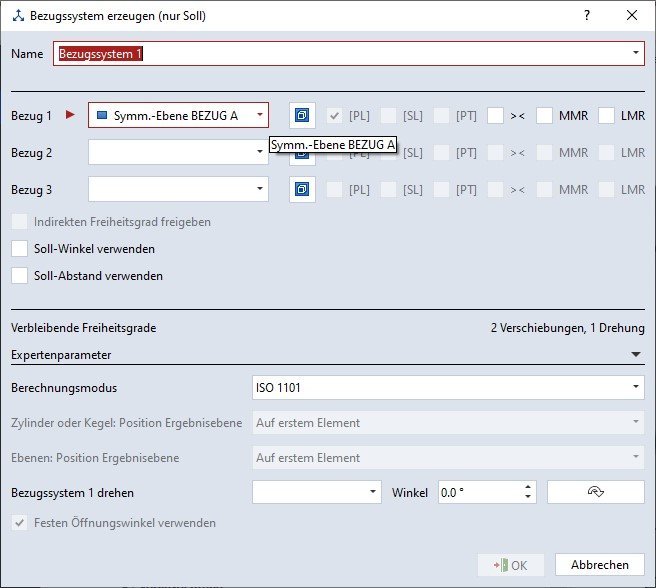
Task: Close the Bezugssystem erzeugen dialog
Action: pos(632,16)
